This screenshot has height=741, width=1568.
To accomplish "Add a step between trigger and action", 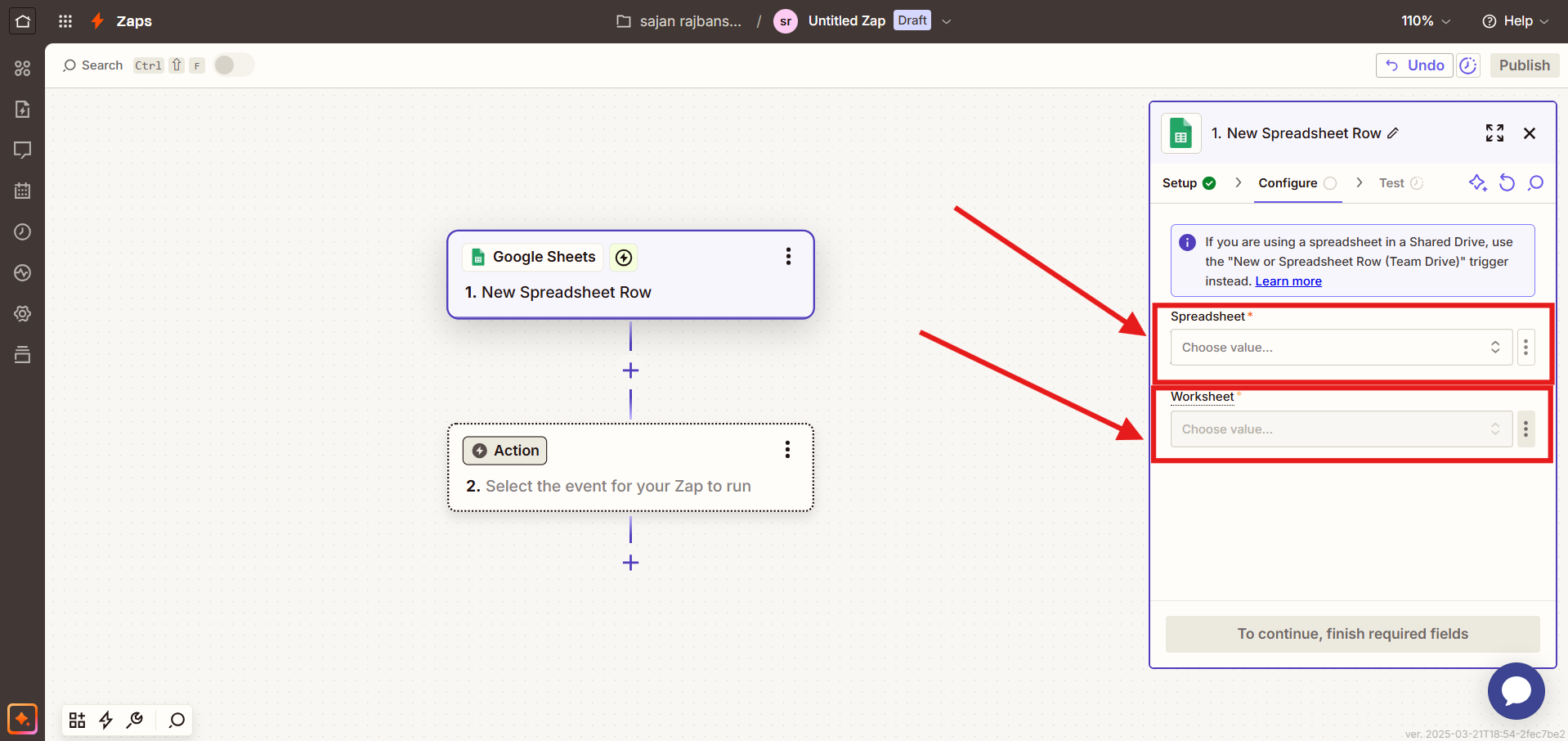I will click(630, 370).
